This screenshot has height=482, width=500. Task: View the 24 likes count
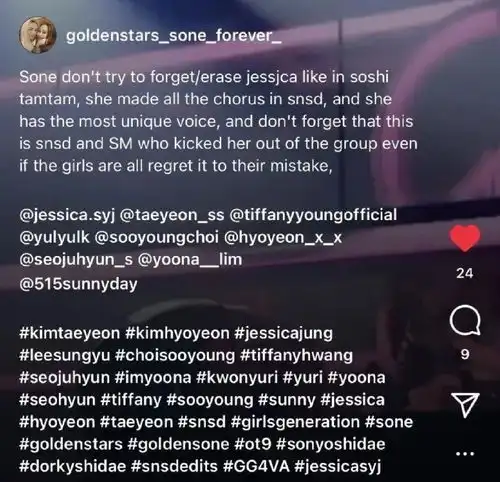(x=465, y=273)
